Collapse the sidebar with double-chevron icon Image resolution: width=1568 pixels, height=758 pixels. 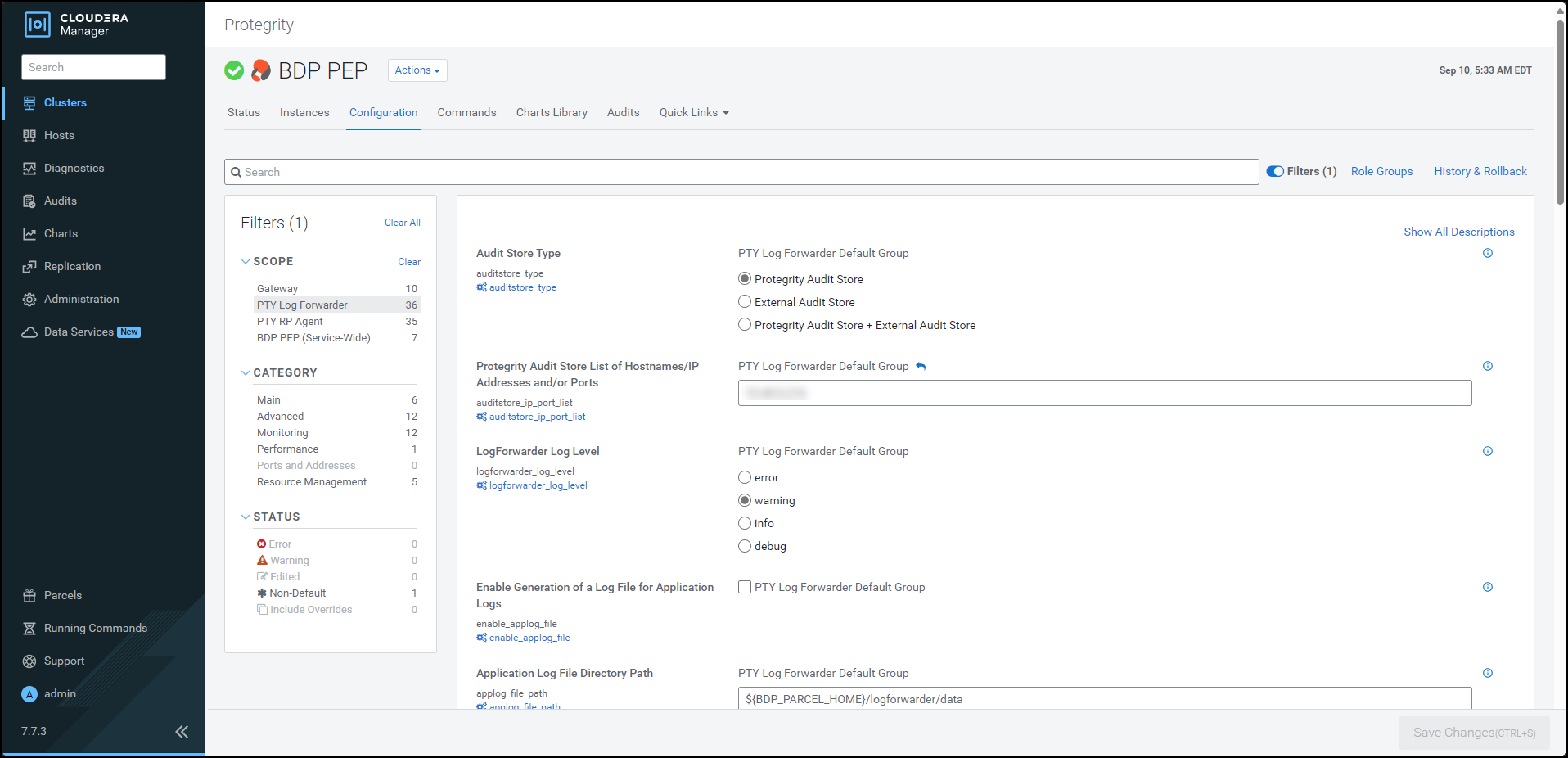tap(182, 732)
